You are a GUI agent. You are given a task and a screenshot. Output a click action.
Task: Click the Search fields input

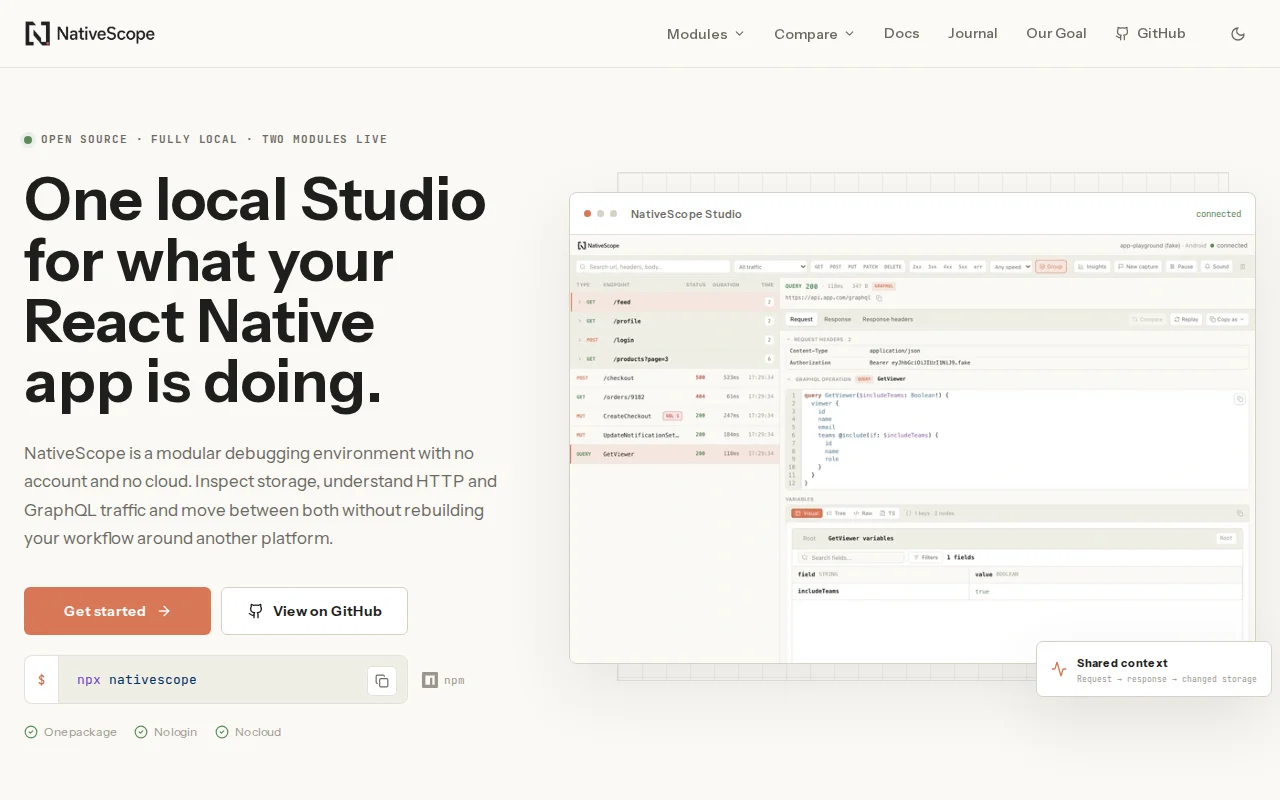coord(851,557)
